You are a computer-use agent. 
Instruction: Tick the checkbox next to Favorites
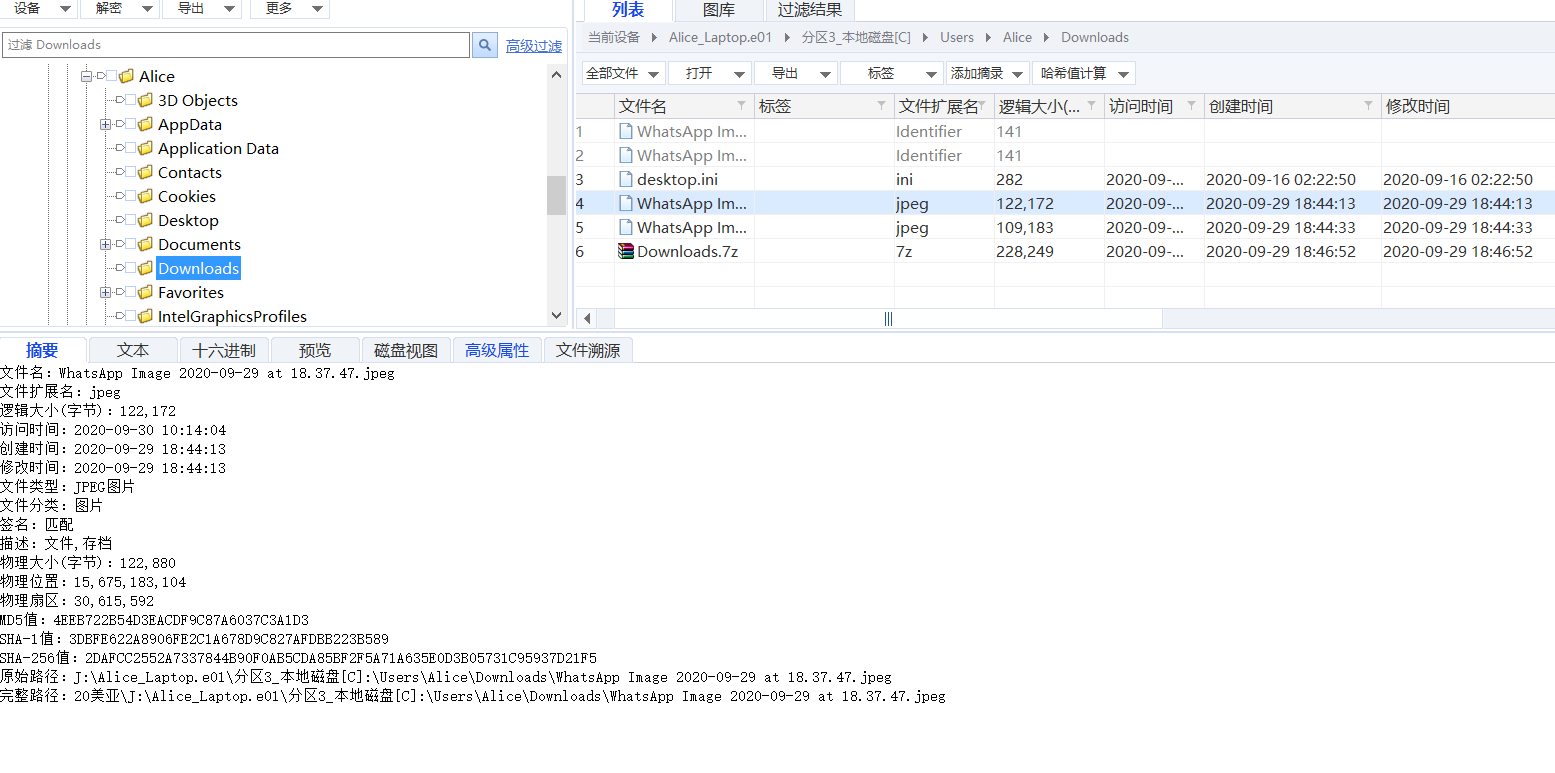tap(131, 292)
